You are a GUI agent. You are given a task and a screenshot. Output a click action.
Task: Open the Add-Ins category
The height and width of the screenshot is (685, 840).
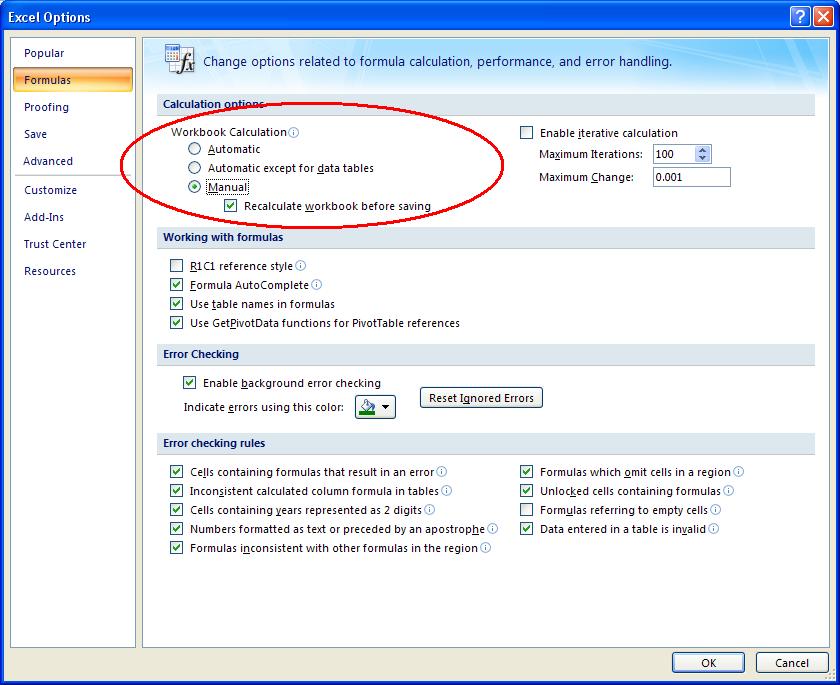coord(72,217)
